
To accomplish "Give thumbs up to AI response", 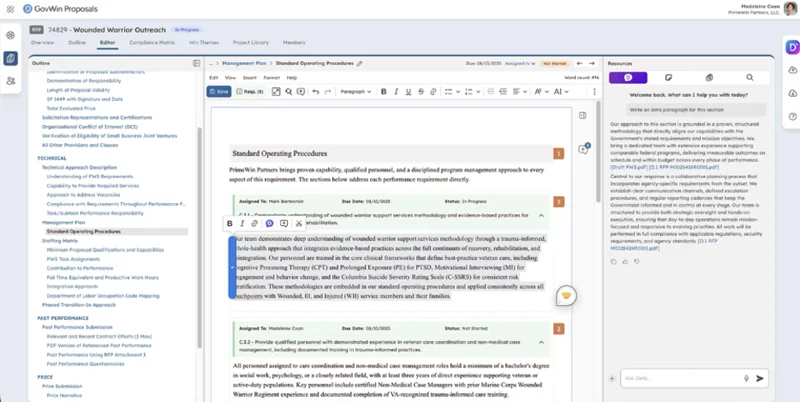I will [625, 262].
